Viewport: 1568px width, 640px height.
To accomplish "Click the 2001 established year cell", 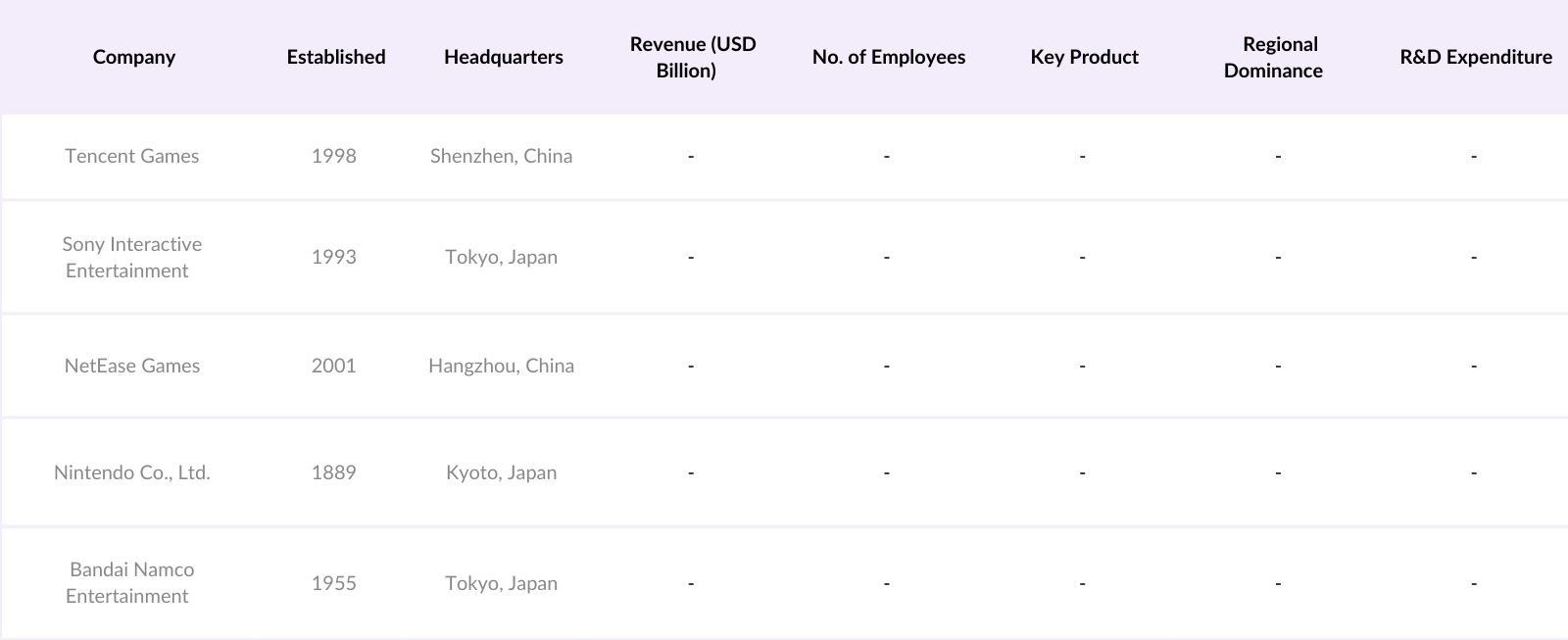I will coord(333,366).
